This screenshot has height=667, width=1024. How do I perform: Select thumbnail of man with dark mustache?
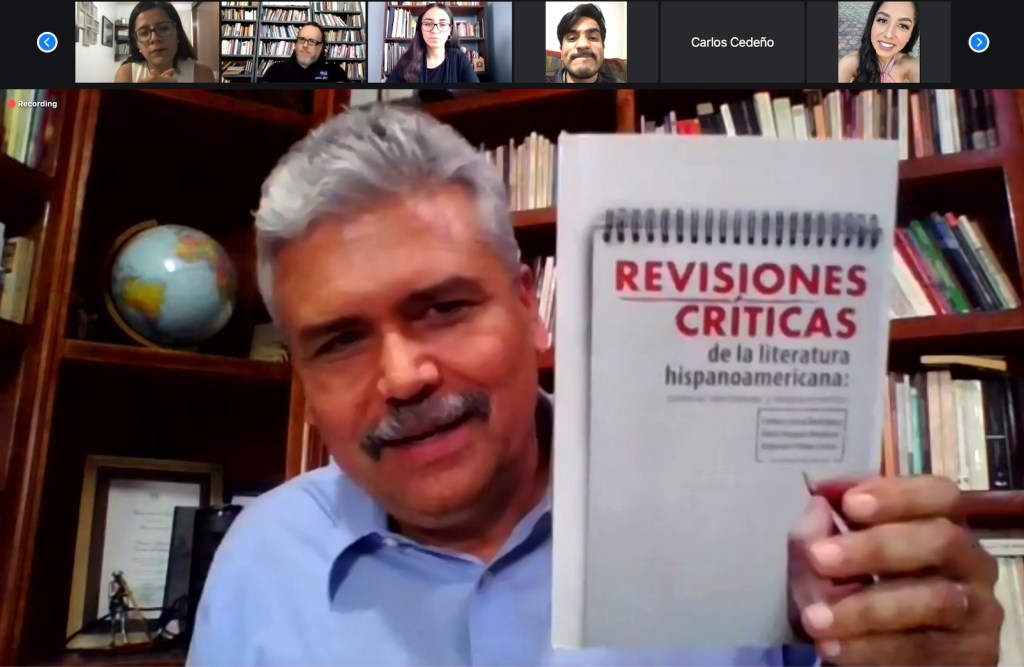point(586,42)
